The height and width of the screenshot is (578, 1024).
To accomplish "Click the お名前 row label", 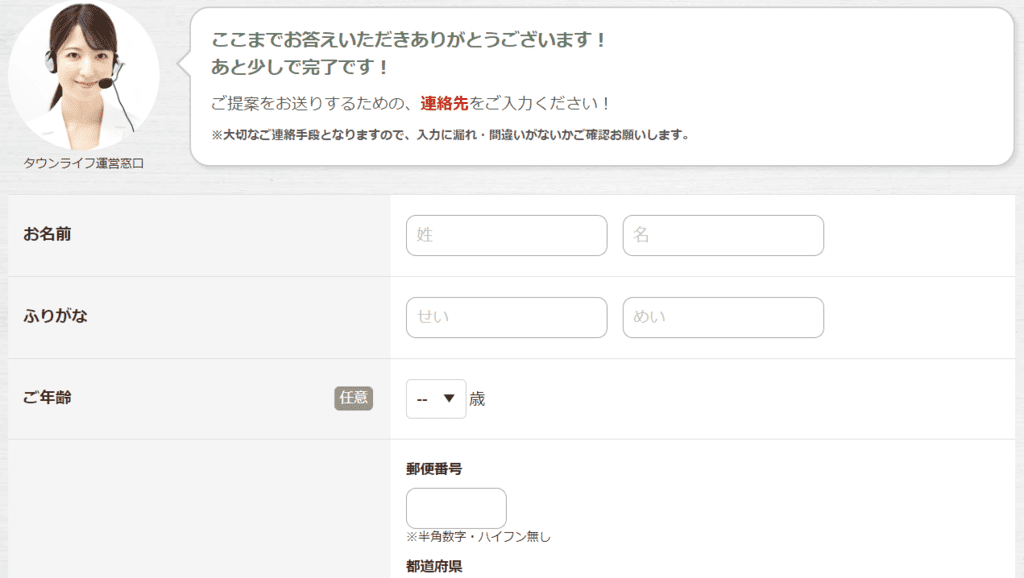I will point(47,234).
